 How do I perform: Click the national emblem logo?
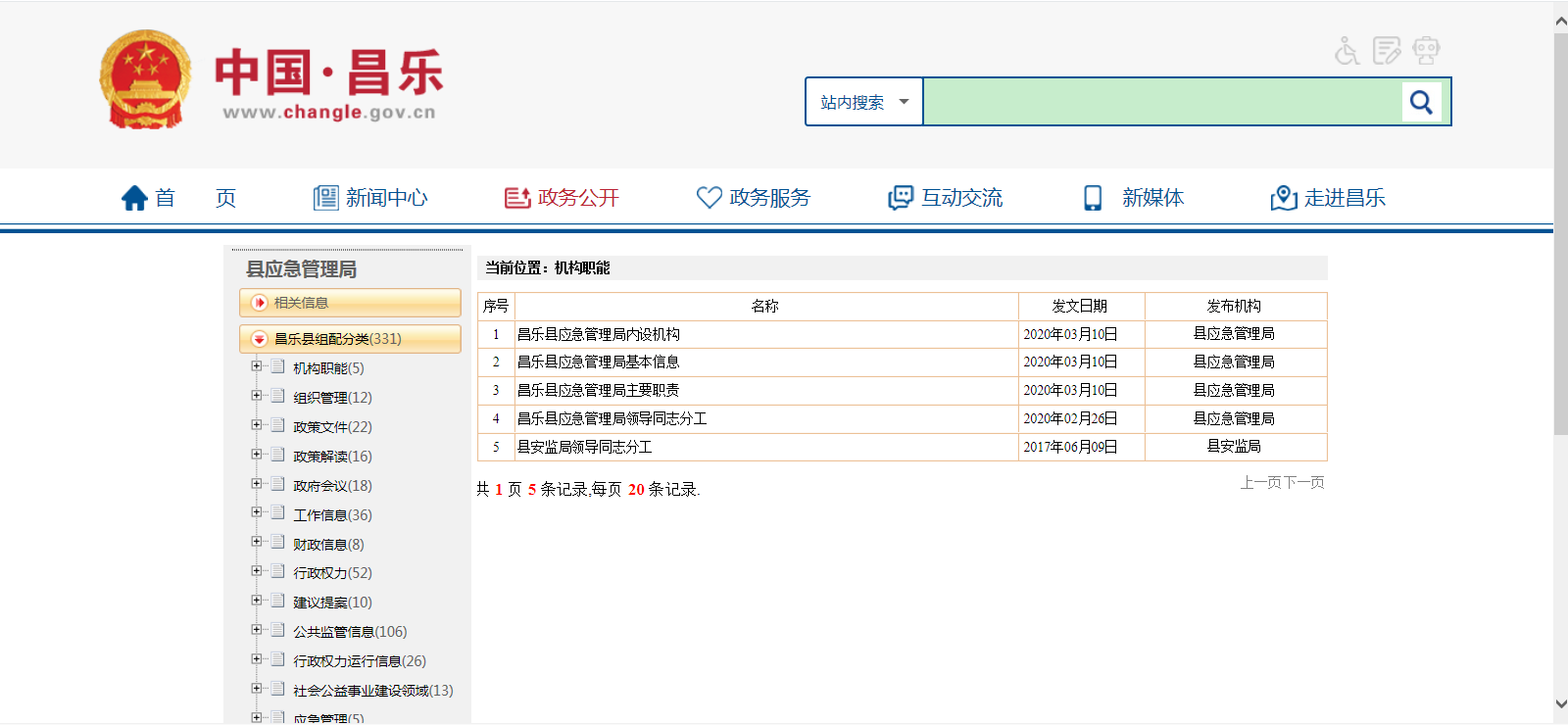click(146, 80)
